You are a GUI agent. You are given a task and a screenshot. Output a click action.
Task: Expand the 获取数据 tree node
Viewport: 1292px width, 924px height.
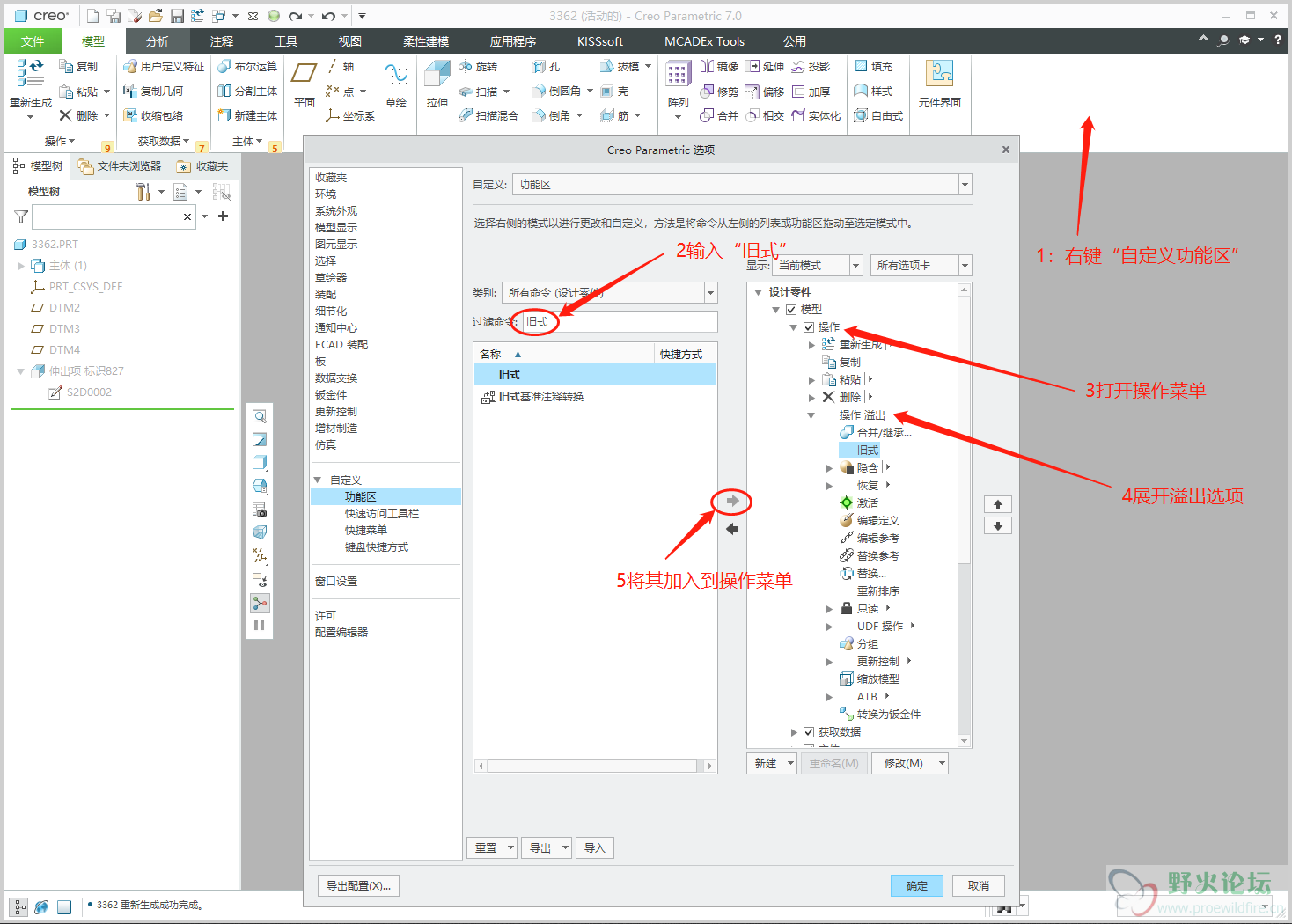coord(794,732)
